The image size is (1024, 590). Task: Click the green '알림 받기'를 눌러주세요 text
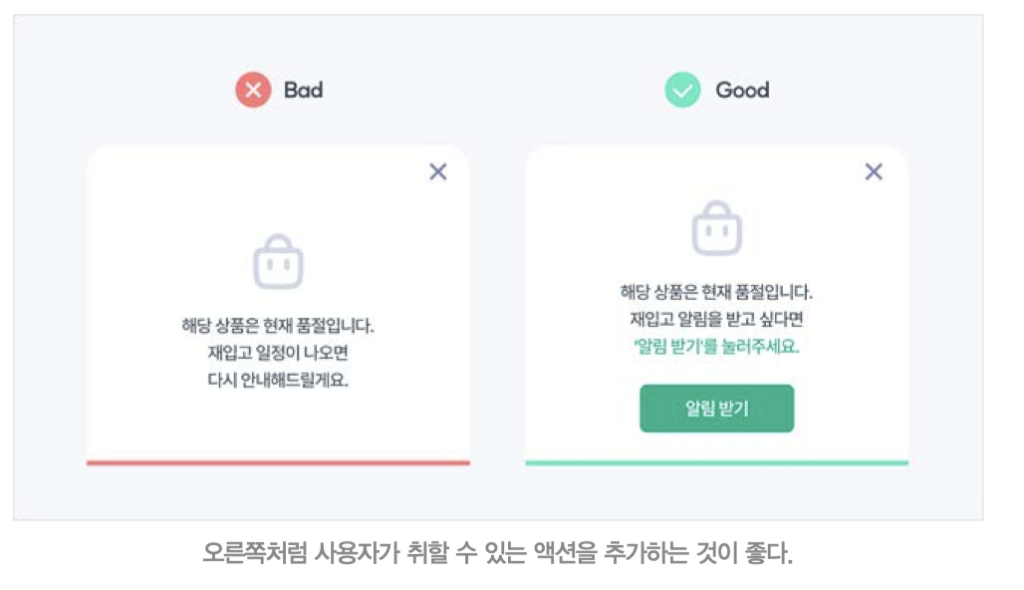click(x=716, y=346)
